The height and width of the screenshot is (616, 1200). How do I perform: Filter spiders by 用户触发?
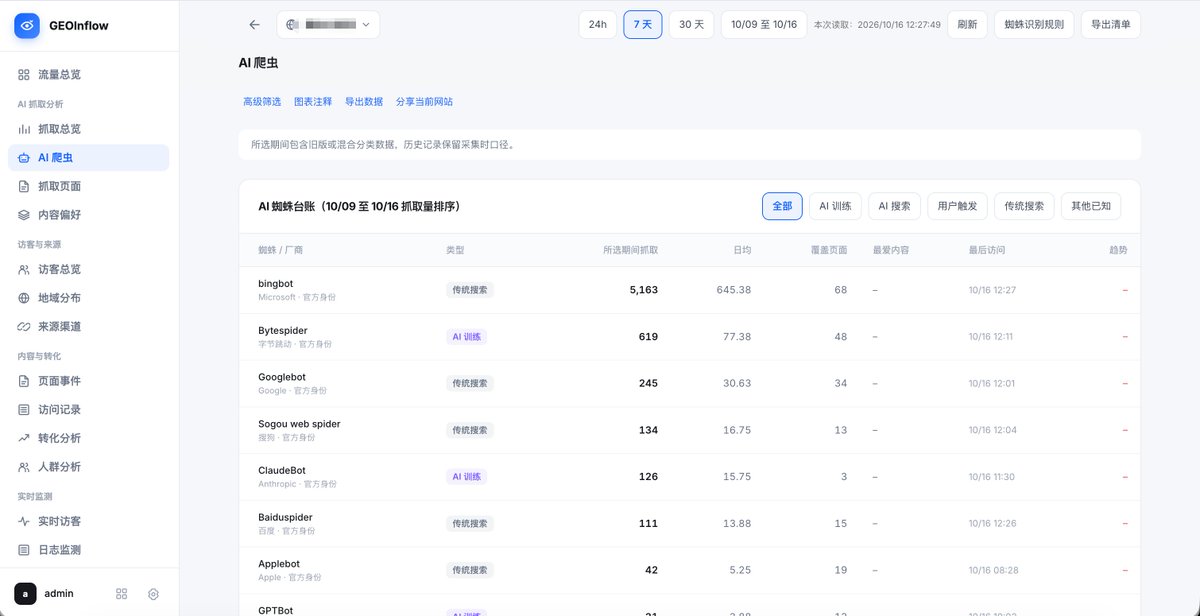pos(958,206)
